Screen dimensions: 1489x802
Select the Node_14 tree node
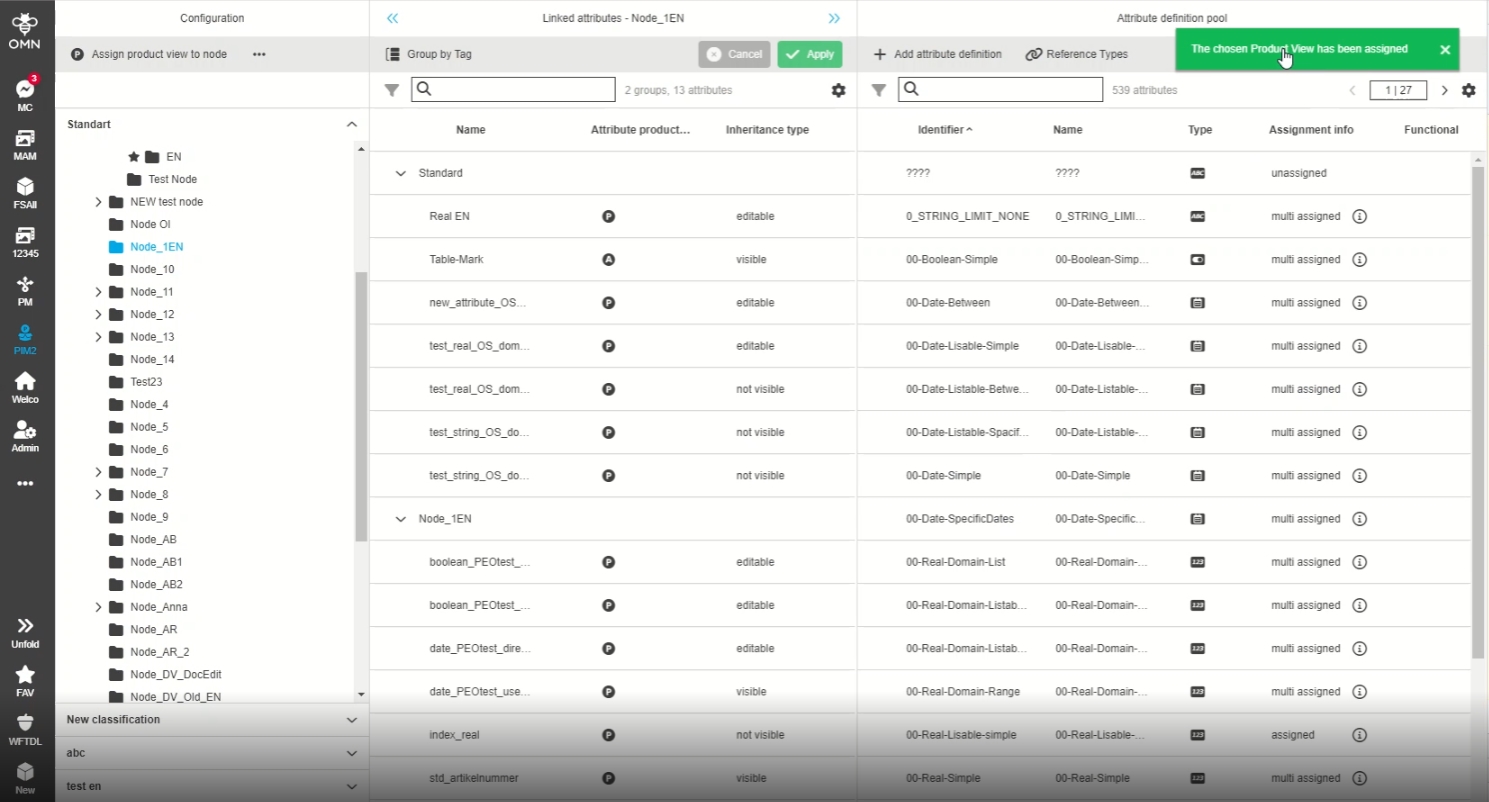click(152, 359)
